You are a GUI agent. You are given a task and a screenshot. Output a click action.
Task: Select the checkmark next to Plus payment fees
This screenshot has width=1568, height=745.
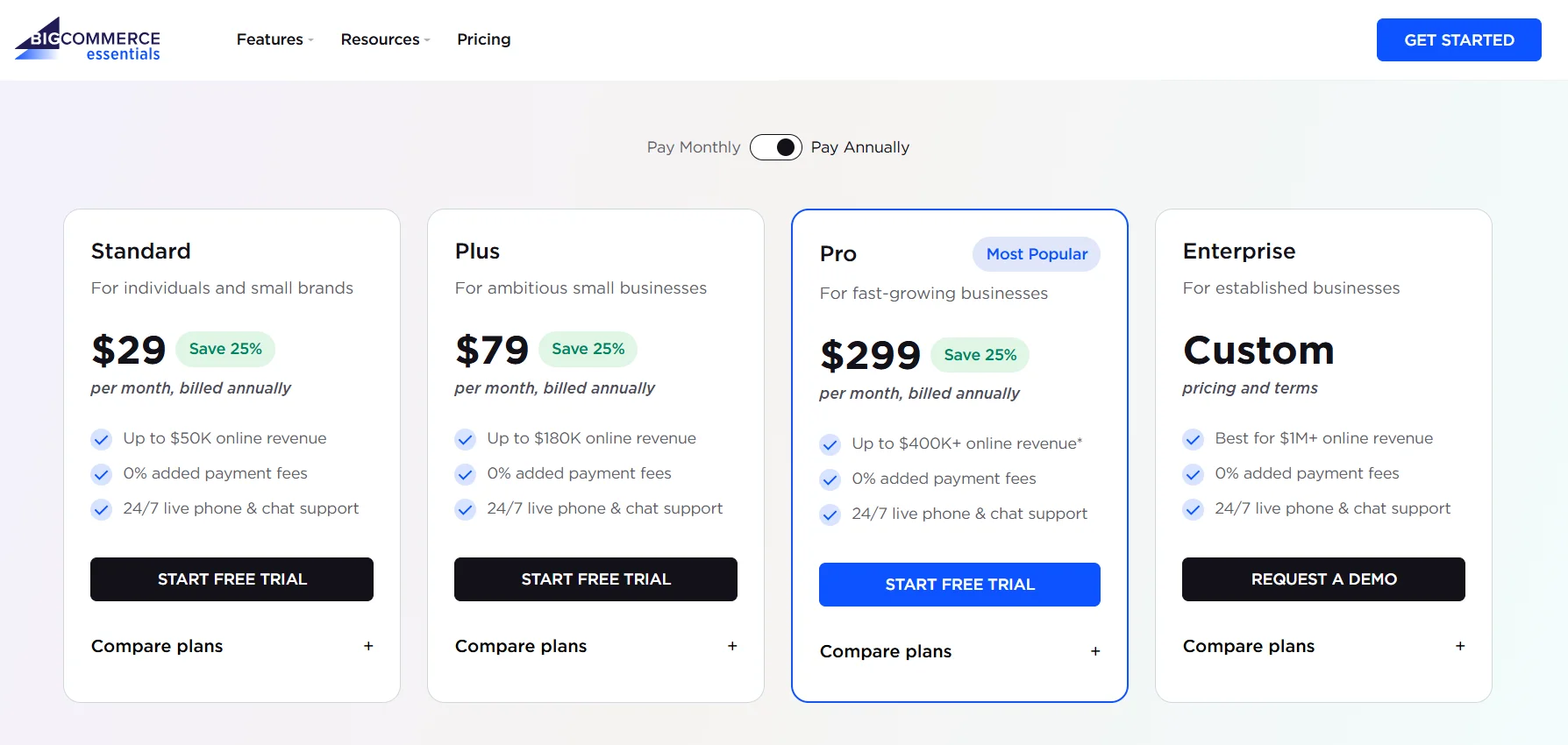(x=465, y=474)
